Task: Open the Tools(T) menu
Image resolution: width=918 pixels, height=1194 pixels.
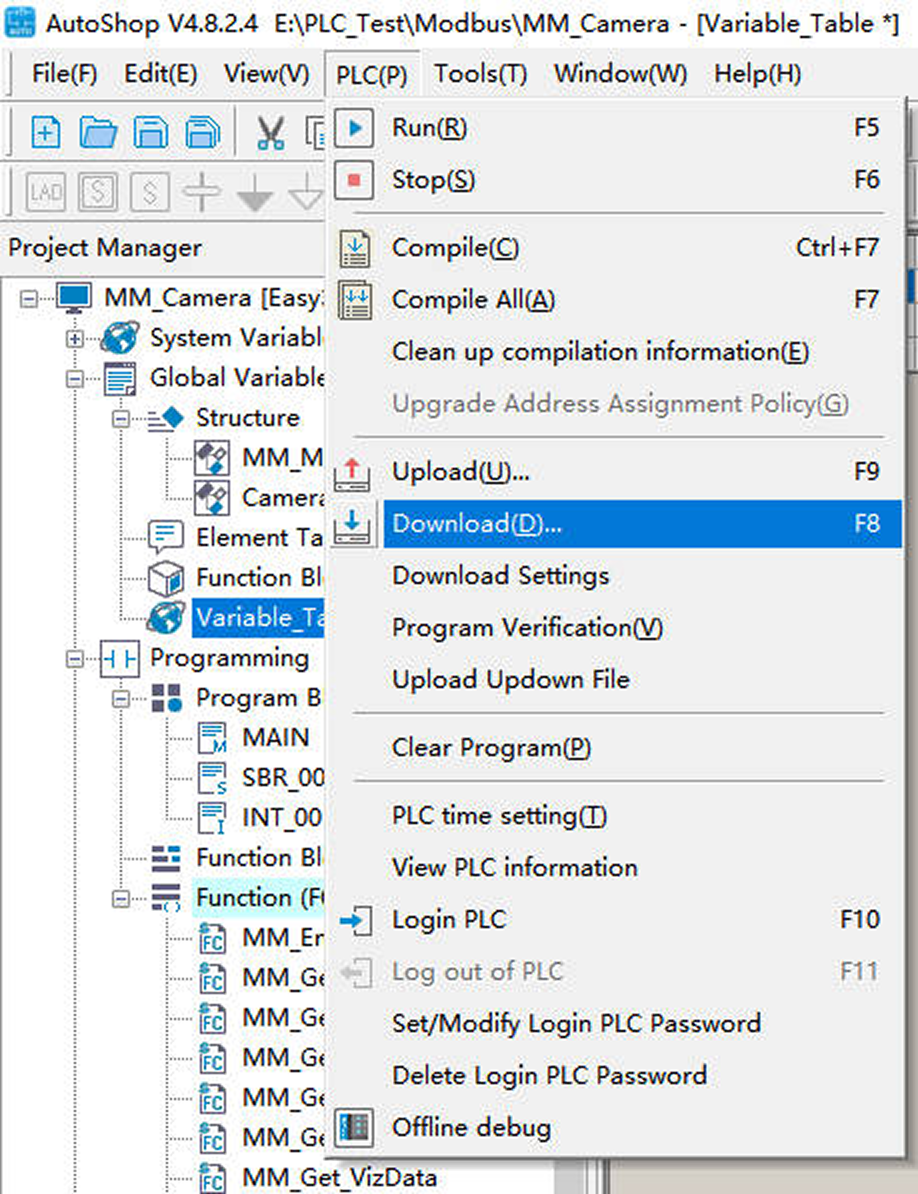Action: tap(480, 74)
